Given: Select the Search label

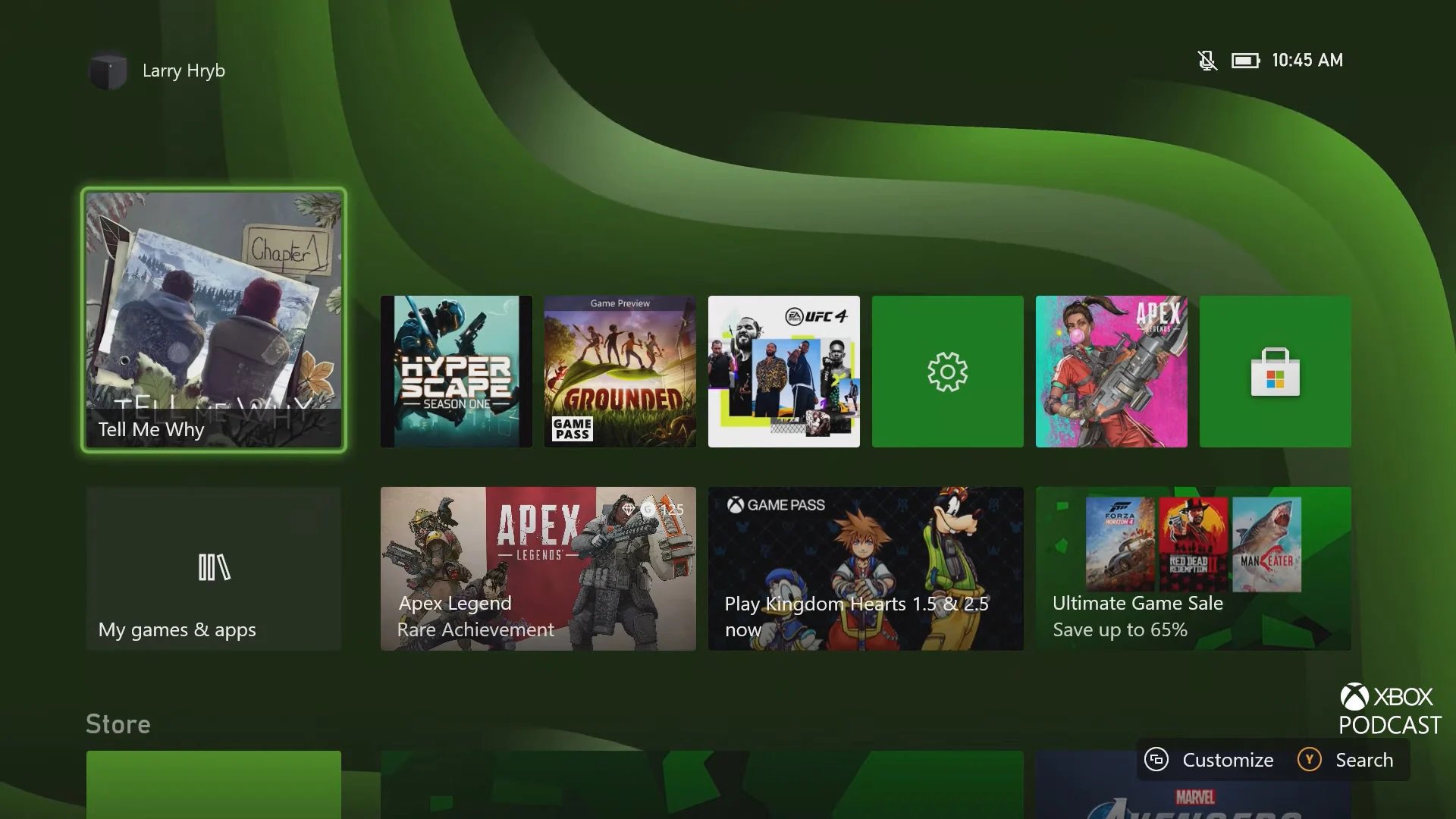Looking at the screenshot, I should pyautogui.click(x=1364, y=760).
